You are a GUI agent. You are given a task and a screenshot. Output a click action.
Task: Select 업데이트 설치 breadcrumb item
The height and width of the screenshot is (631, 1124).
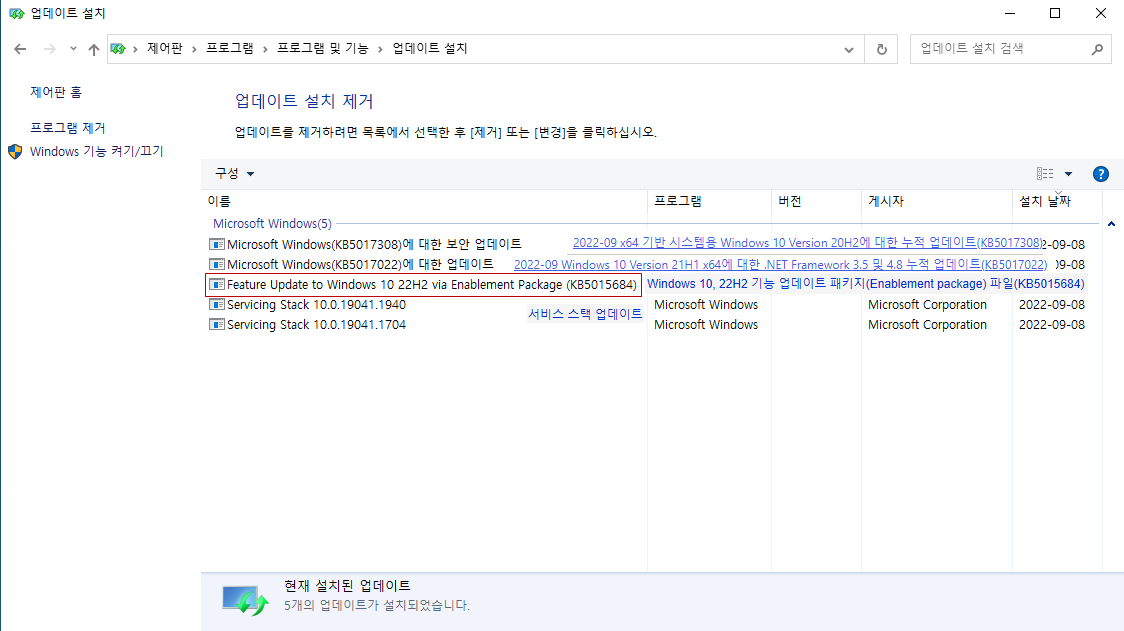tap(429, 48)
